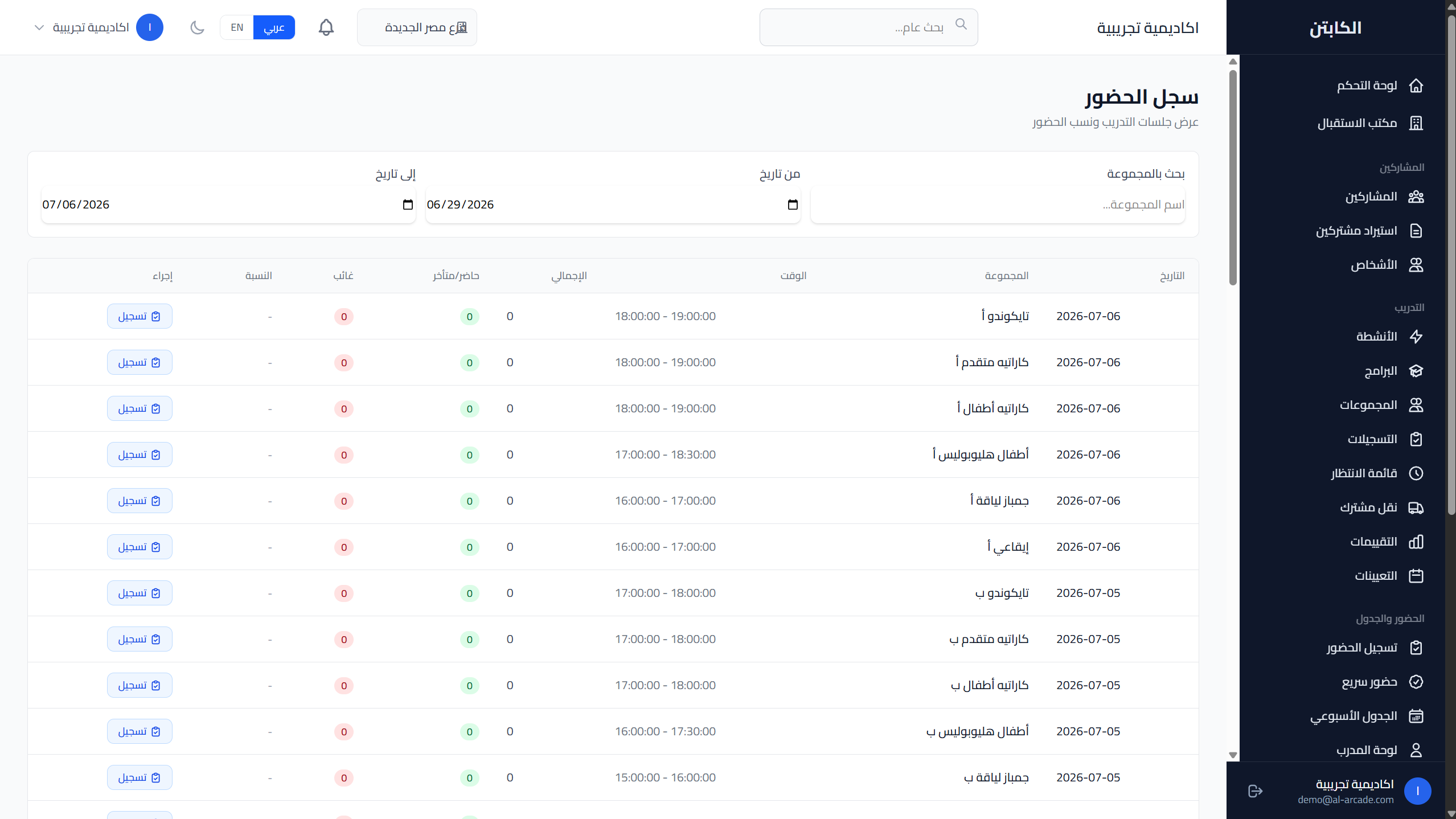The image size is (1456, 819).
Task: Toggle dark mode with the moon icon
Action: [x=197, y=27]
